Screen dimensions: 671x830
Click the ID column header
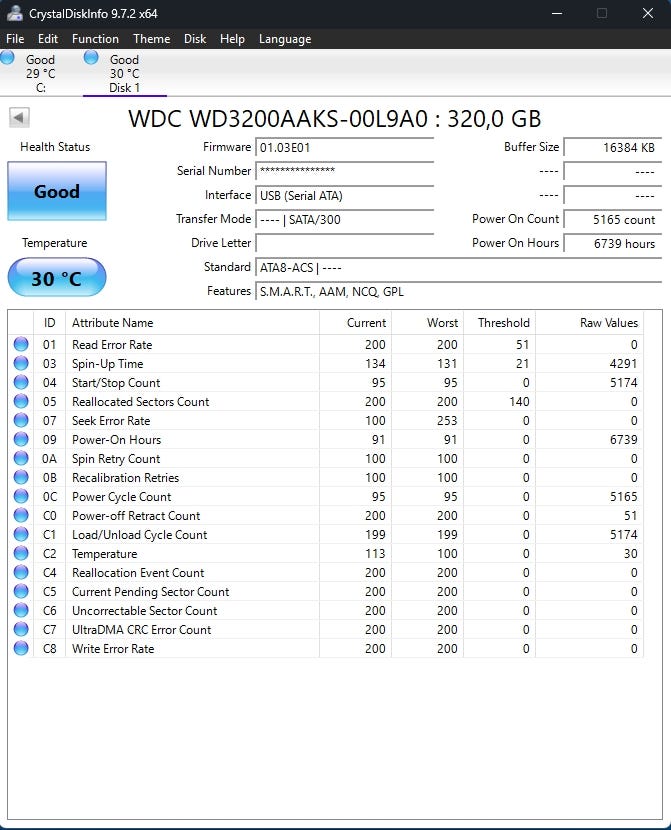(x=49, y=323)
